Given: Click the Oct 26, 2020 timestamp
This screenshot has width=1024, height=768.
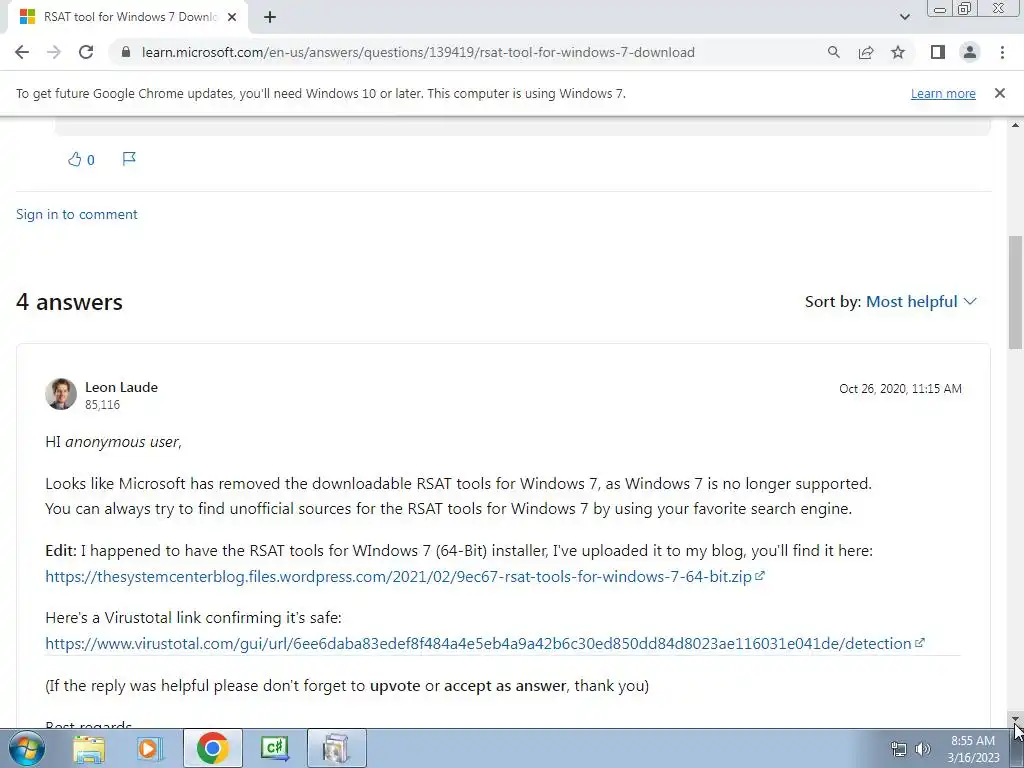Looking at the screenshot, I should coord(900,389).
